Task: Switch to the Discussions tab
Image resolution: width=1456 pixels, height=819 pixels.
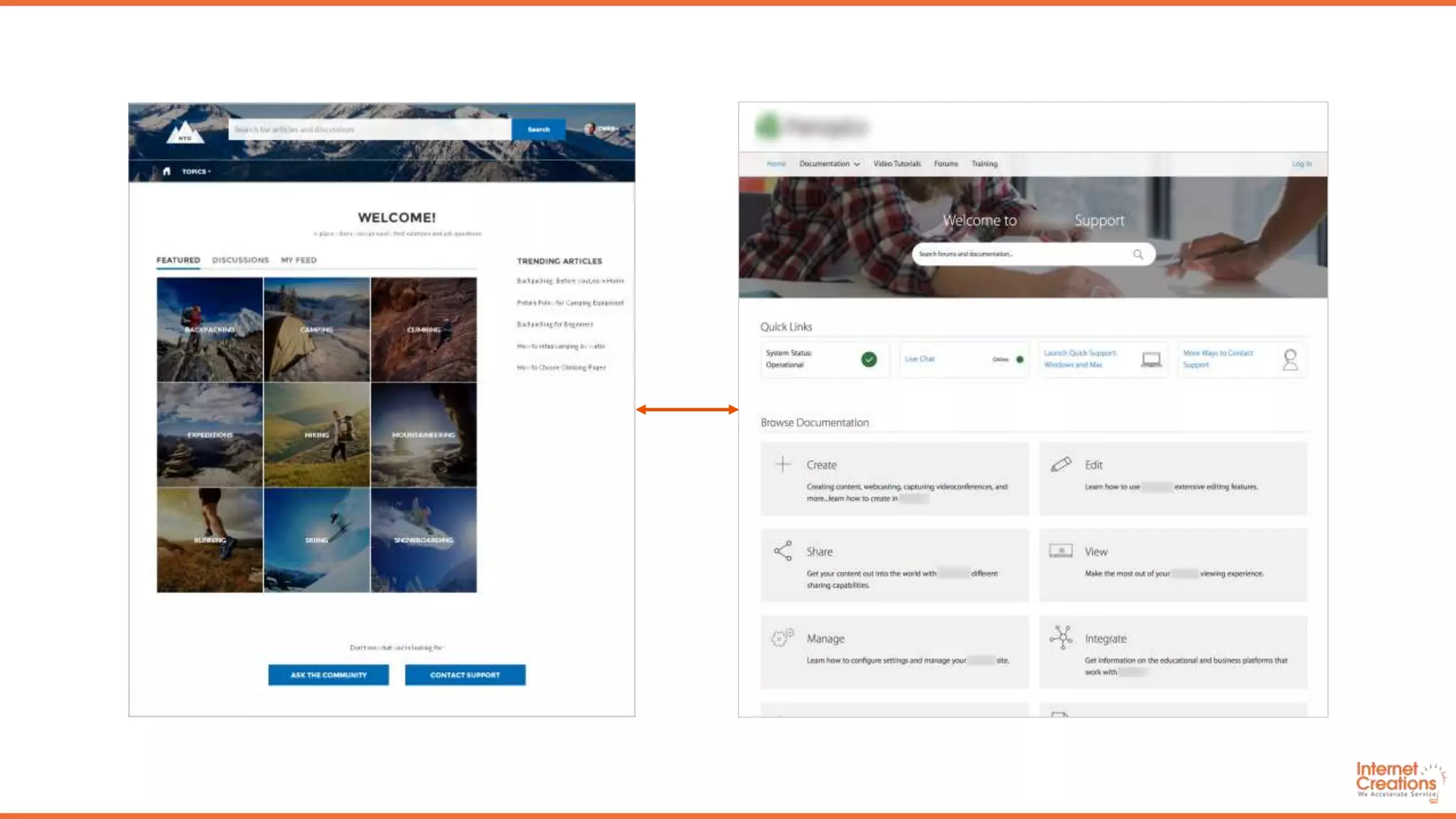Action: coord(240,260)
